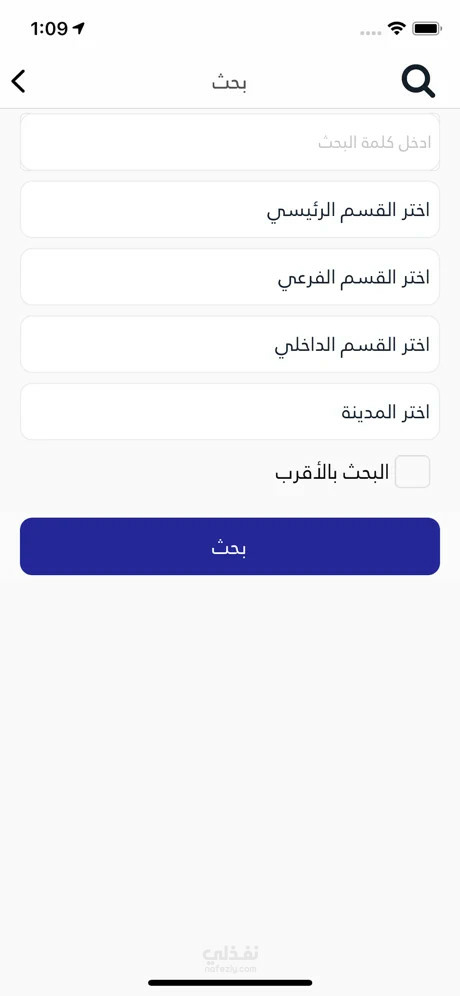Screen dimensions: 460x996
Task: Tap the home indicator bar at the bottom
Action: coord(230,983)
